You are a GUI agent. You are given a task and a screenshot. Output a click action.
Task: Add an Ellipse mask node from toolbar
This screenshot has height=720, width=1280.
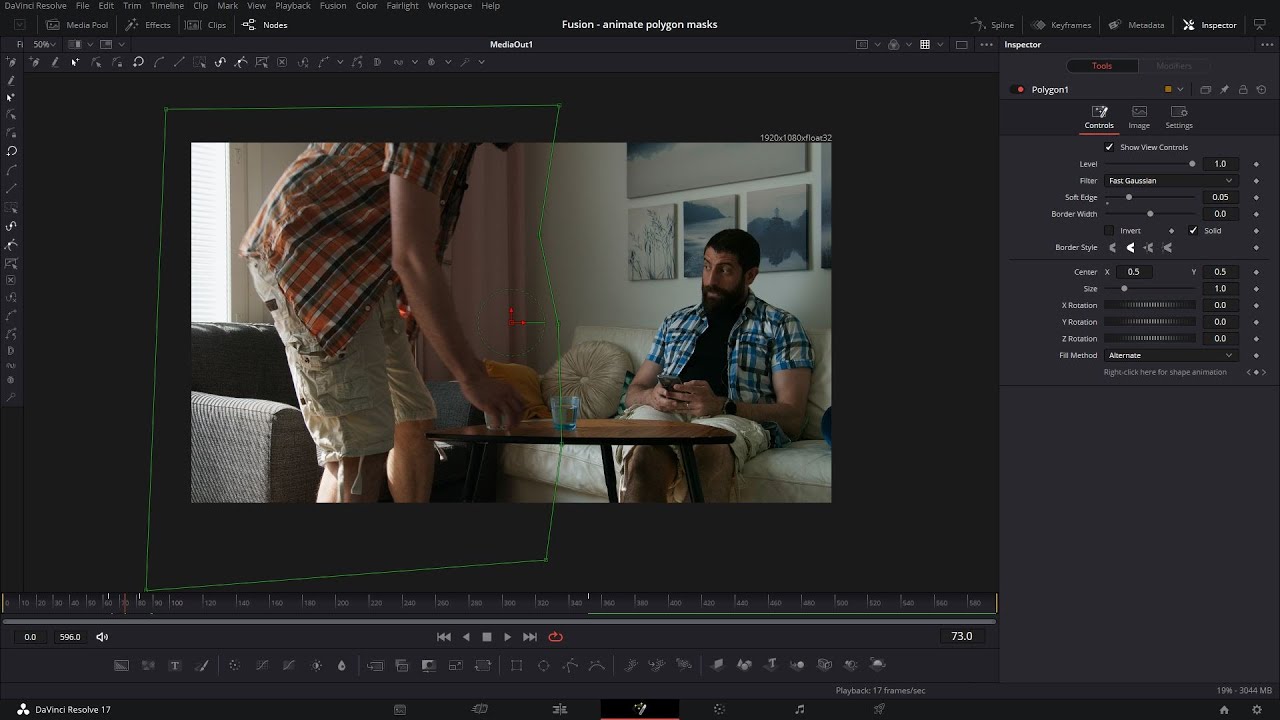click(544, 665)
